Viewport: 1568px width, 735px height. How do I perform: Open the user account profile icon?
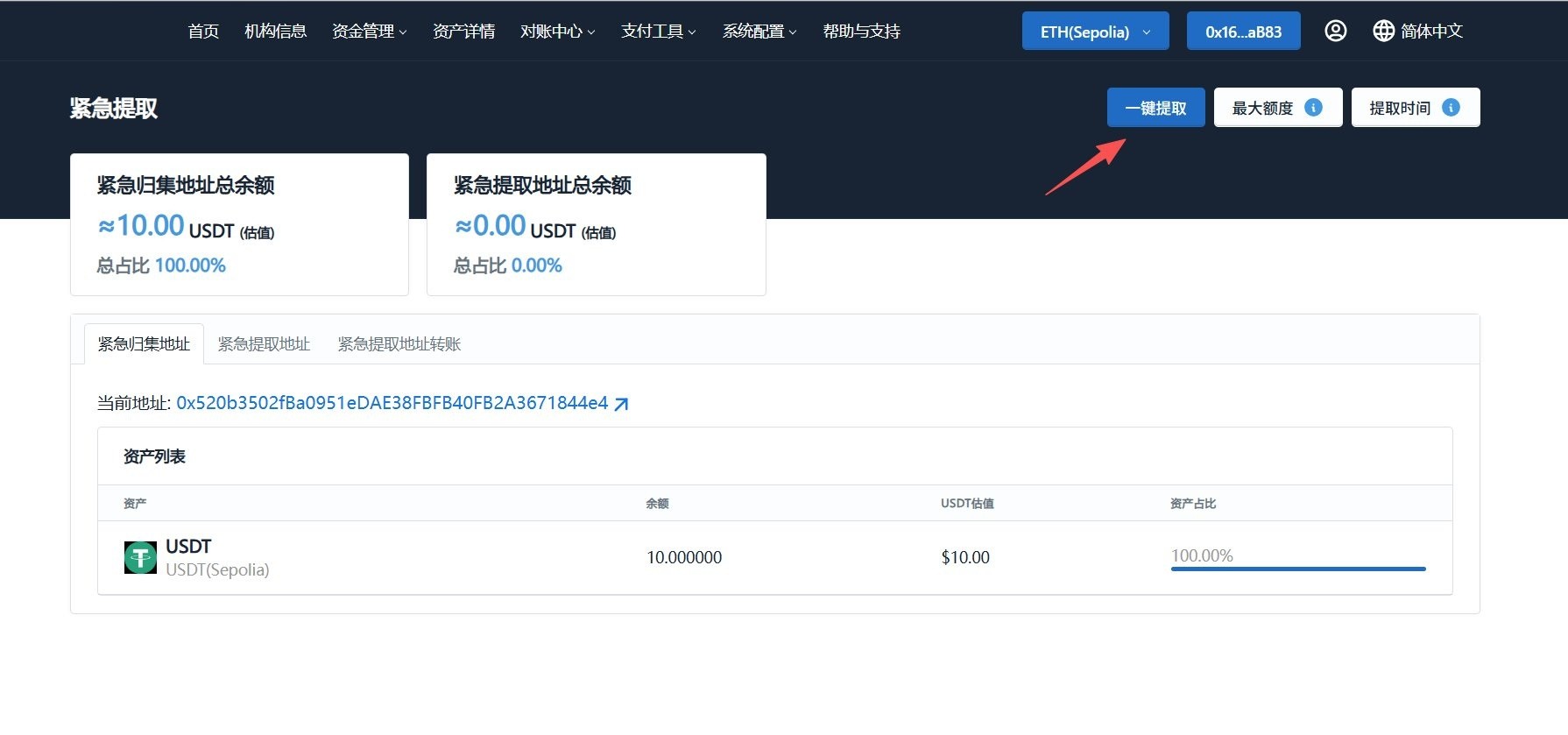coord(1335,32)
